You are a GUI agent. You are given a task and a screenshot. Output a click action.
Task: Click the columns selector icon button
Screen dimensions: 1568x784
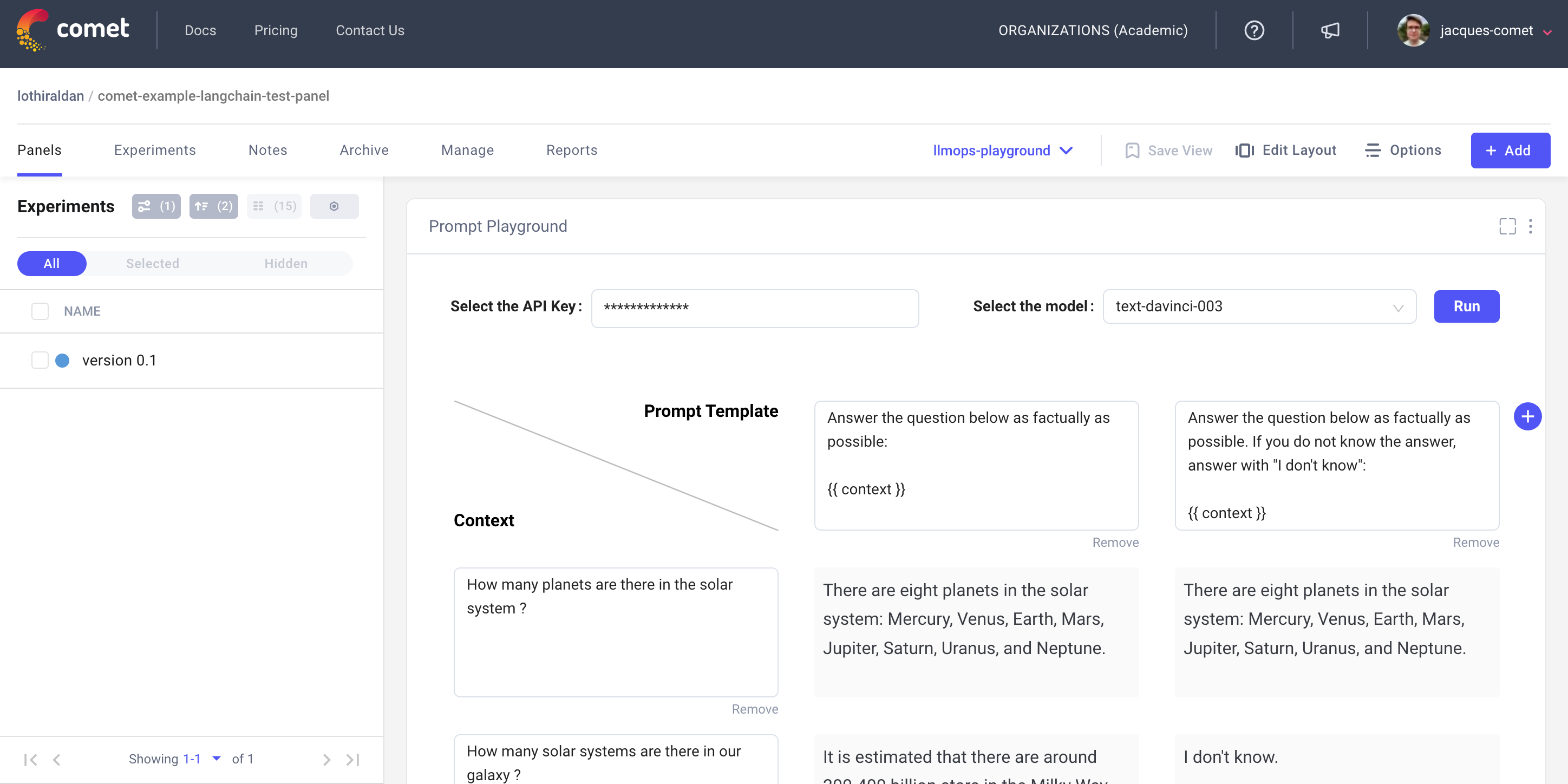point(274,206)
